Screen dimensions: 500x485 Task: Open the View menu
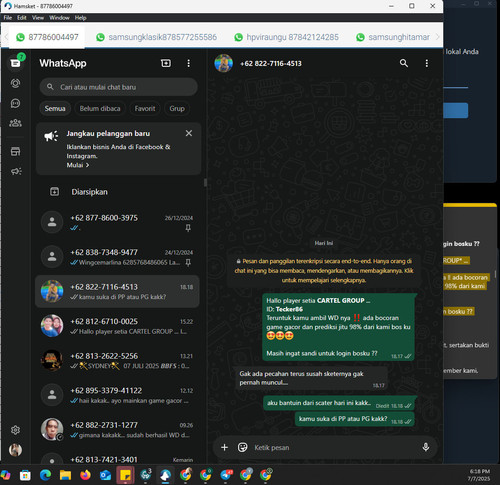tap(38, 18)
